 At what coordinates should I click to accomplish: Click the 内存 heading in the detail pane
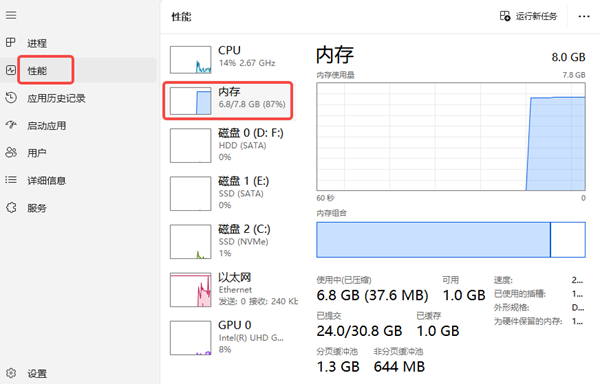[x=335, y=55]
